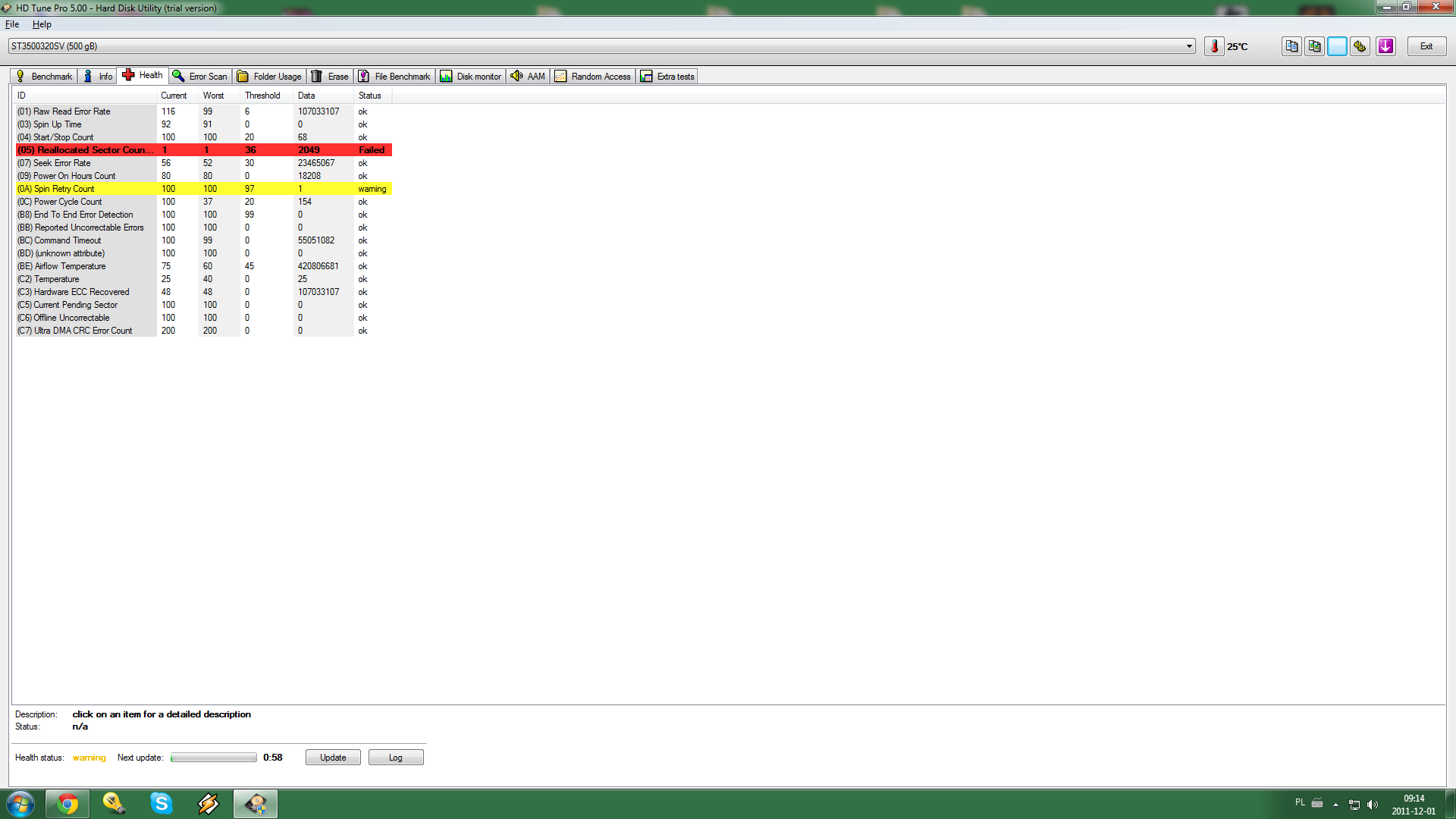Click the Status column header

point(373,96)
